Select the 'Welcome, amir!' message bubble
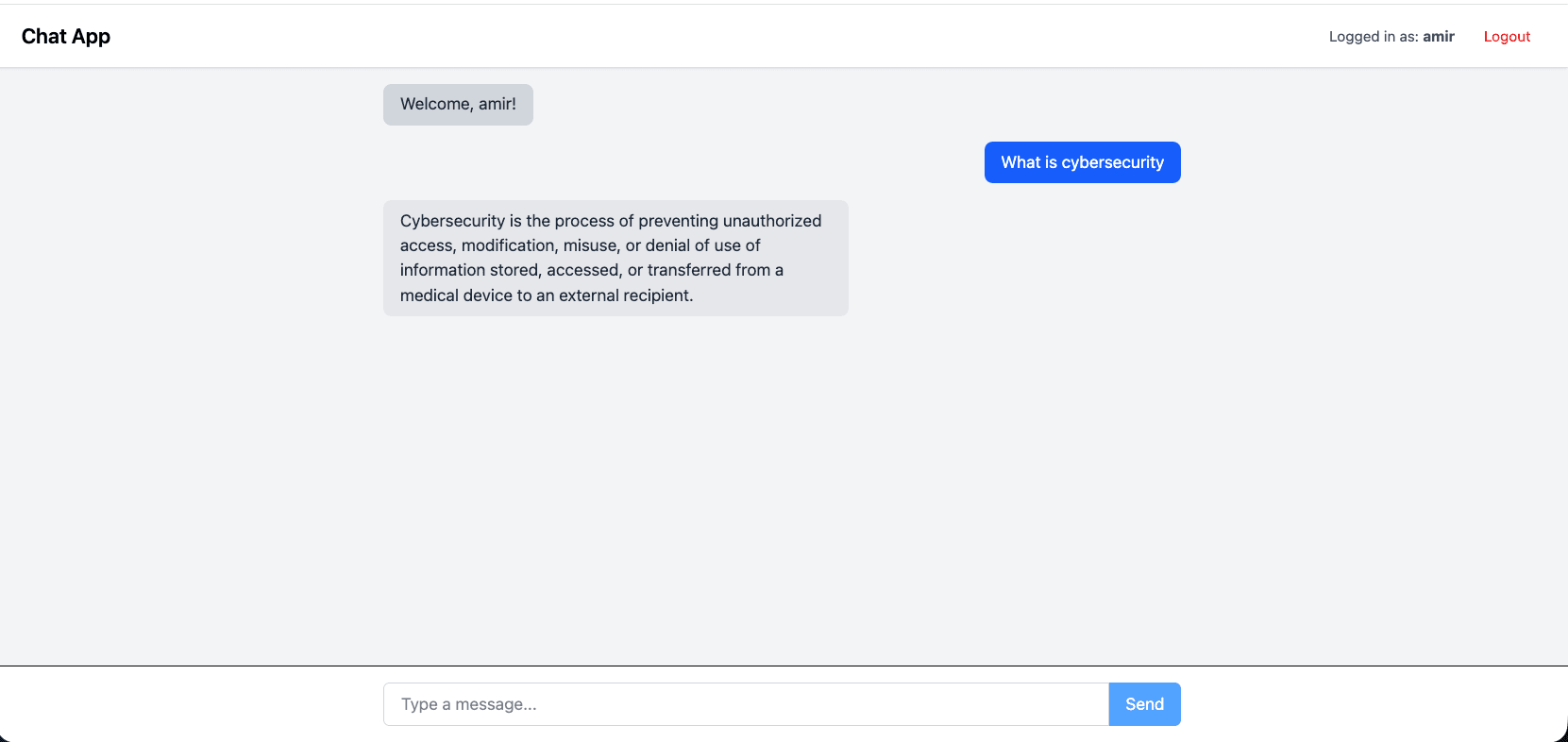The height and width of the screenshot is (742, 1568). [x=458, y=105]
